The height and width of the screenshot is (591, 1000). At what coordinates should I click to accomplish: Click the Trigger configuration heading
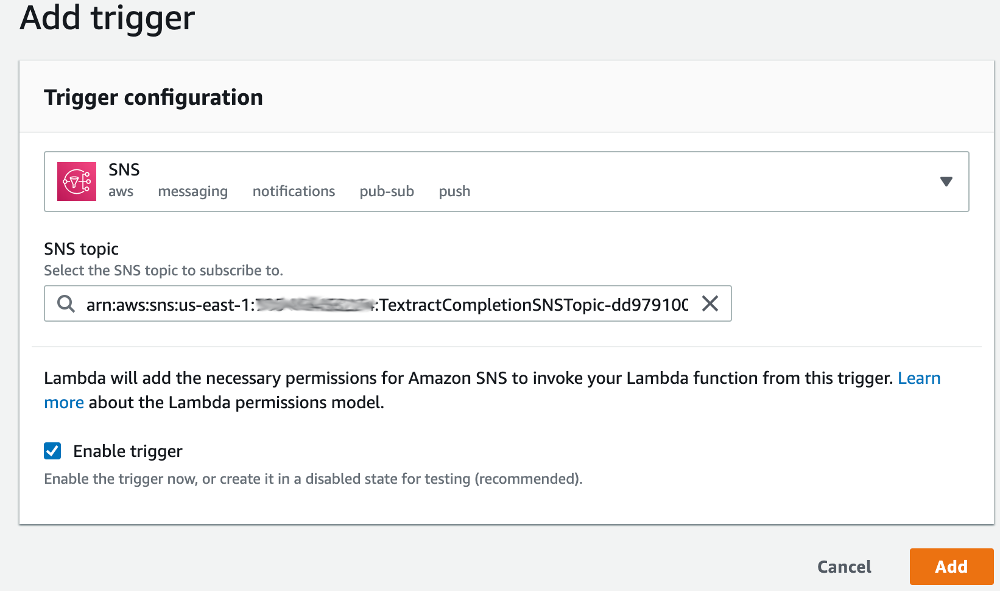[153, 98]
